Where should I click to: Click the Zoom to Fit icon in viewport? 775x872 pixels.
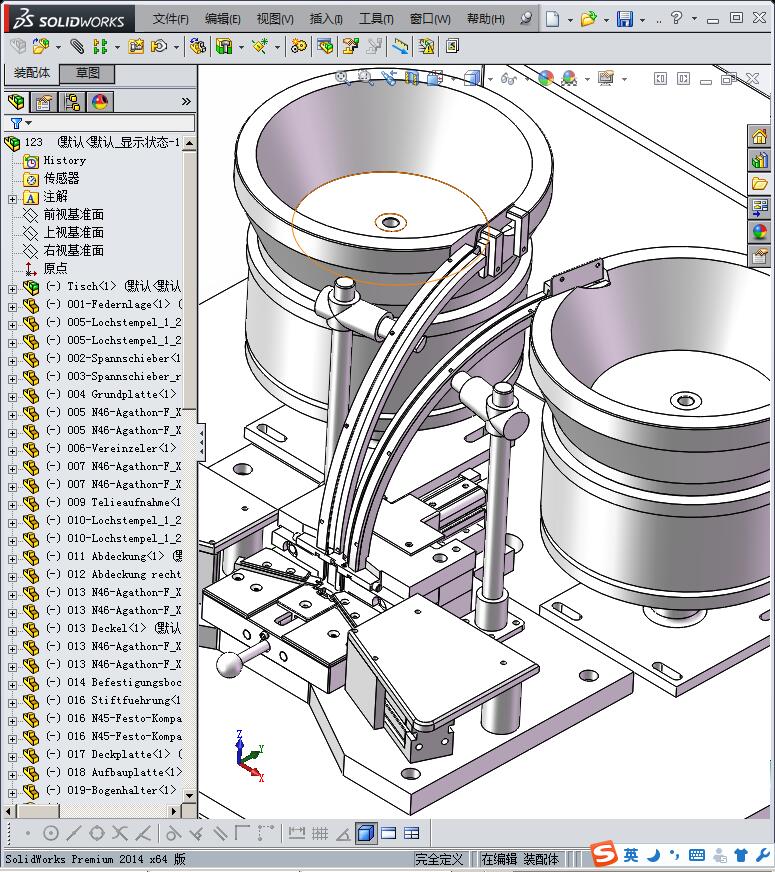point(343,78)
